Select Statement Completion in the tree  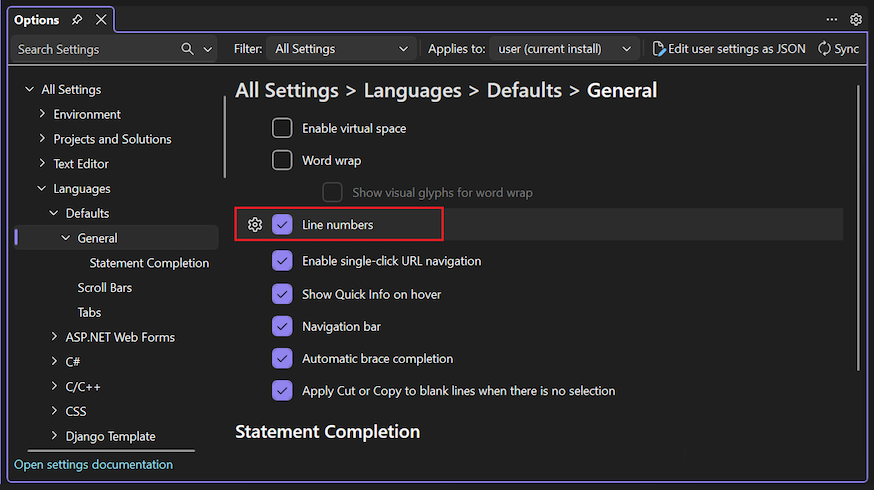pyautogui.click(x=149, y=263)
